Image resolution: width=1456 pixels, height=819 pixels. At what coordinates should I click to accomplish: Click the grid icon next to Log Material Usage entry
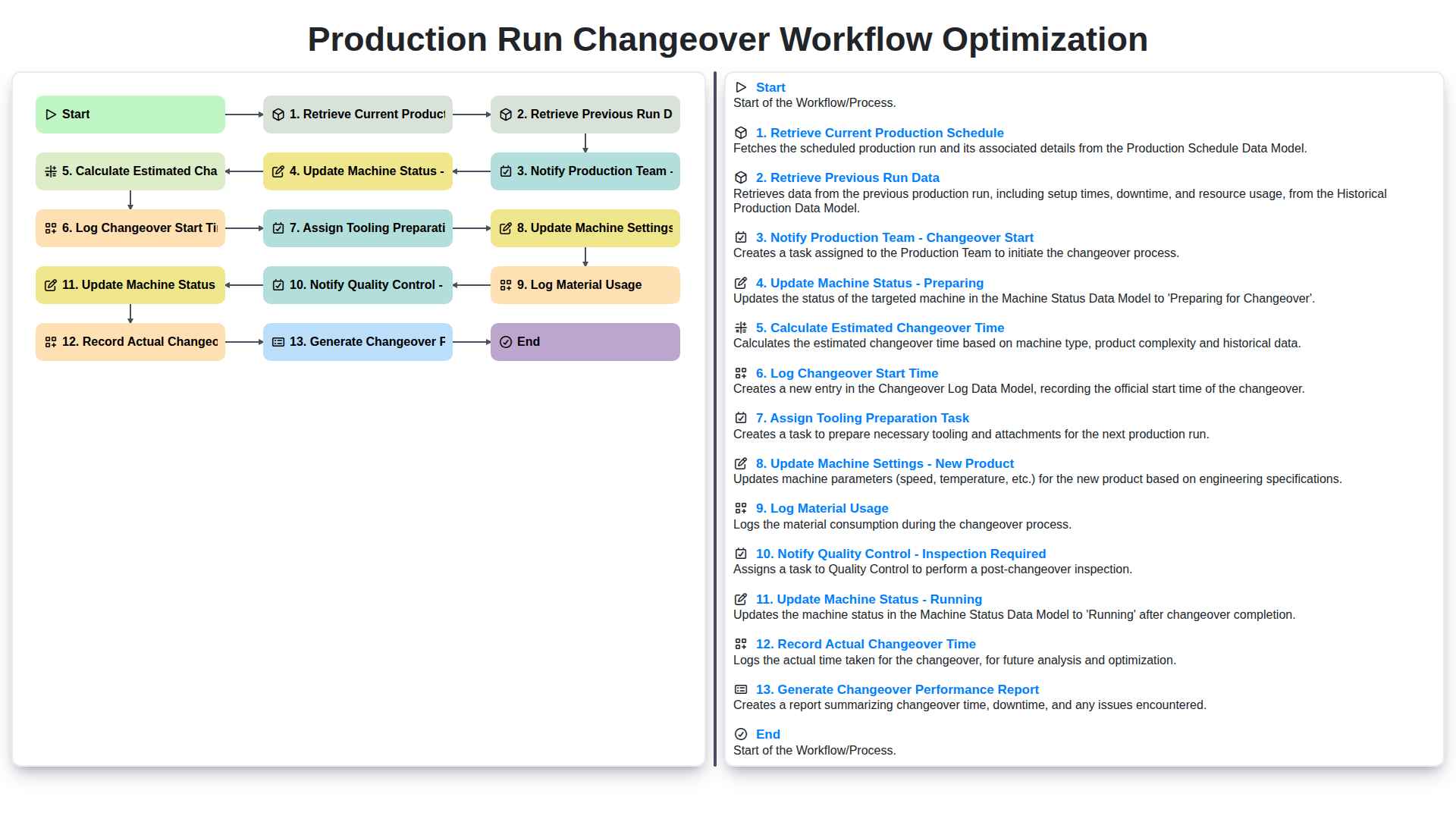[741, 508]
